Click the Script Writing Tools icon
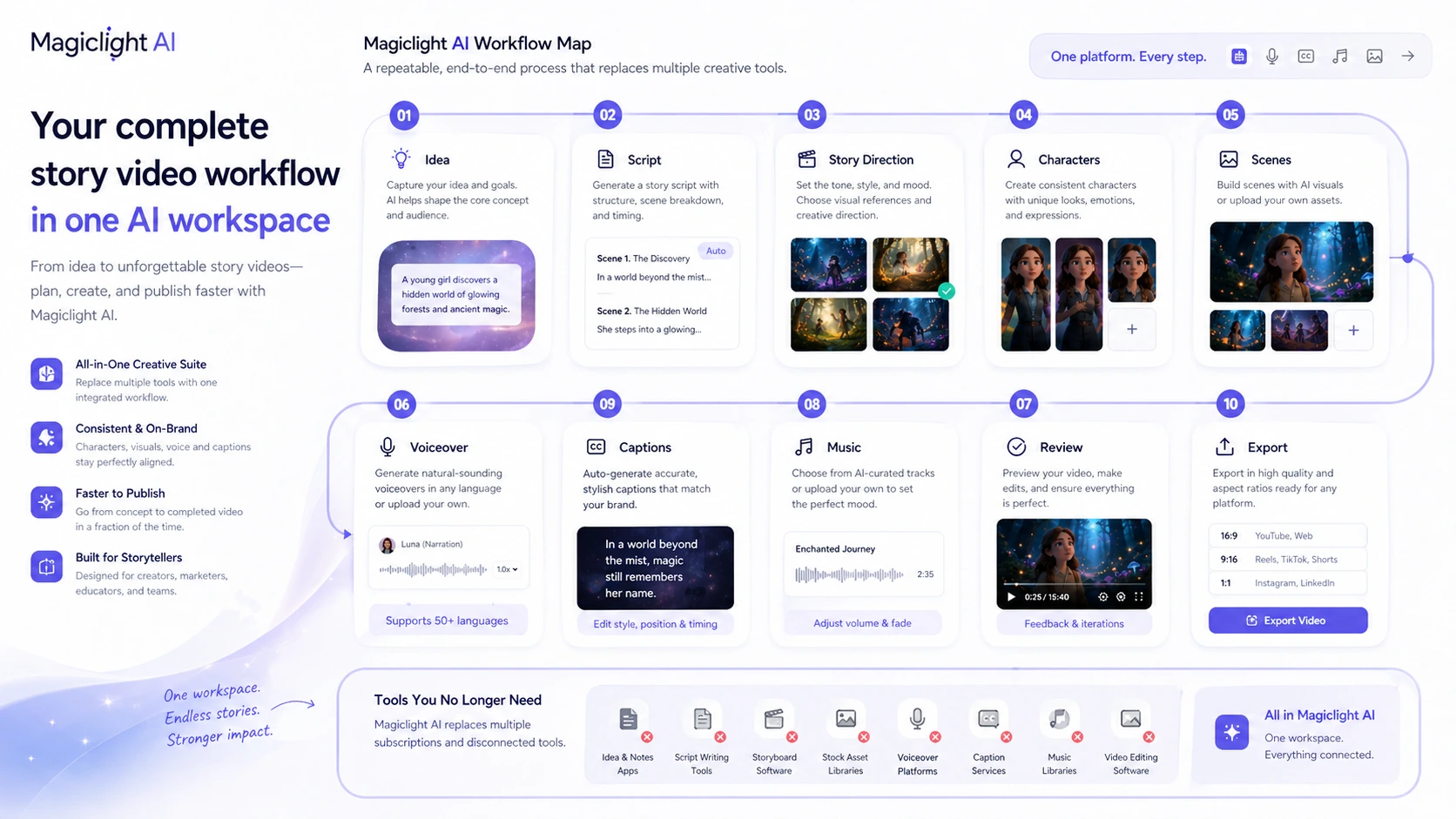 pos(702,719)
